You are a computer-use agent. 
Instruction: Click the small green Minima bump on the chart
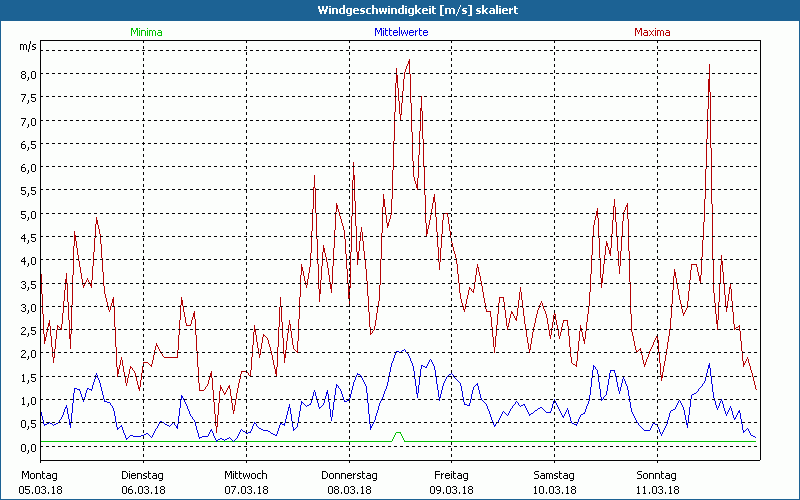tap(399, 434)
